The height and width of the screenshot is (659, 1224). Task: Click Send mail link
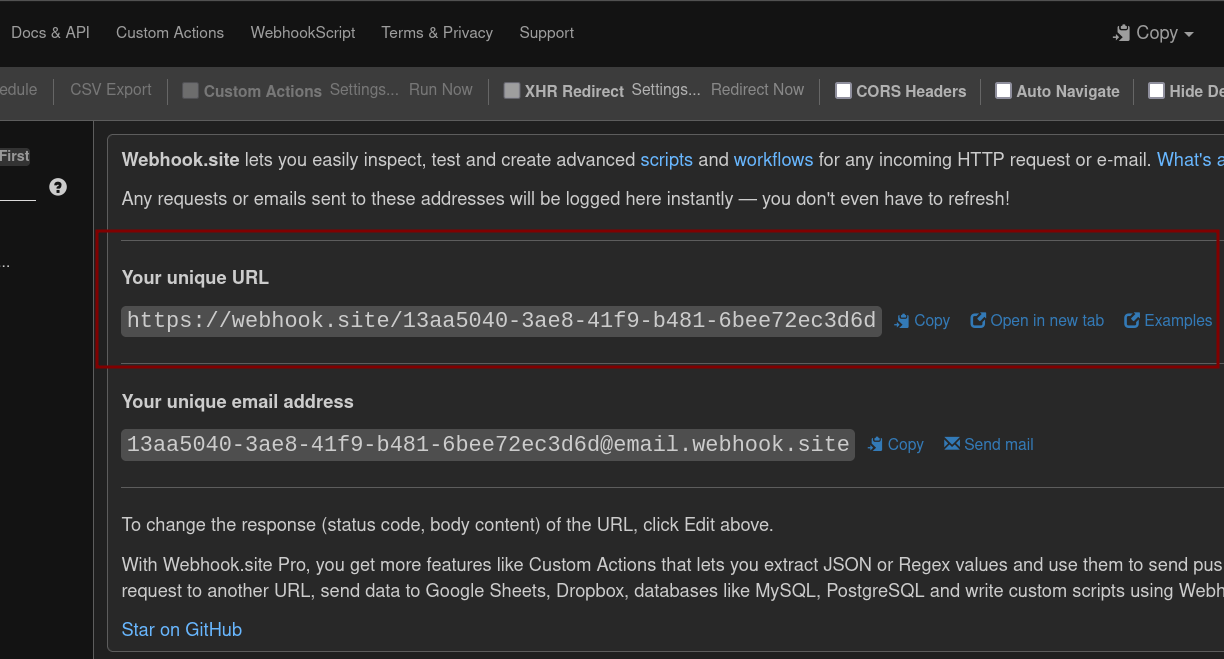[x=989, y=445]
